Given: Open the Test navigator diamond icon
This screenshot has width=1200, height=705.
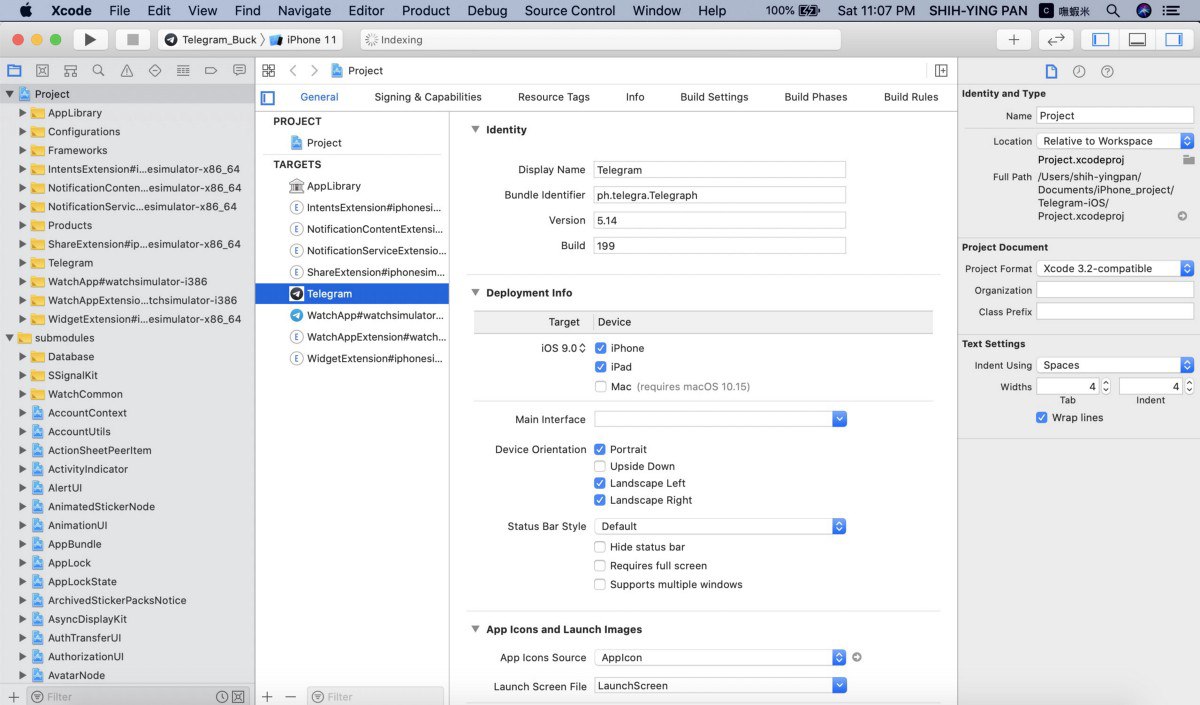Looking at the screenshot, I should (154, 71).
